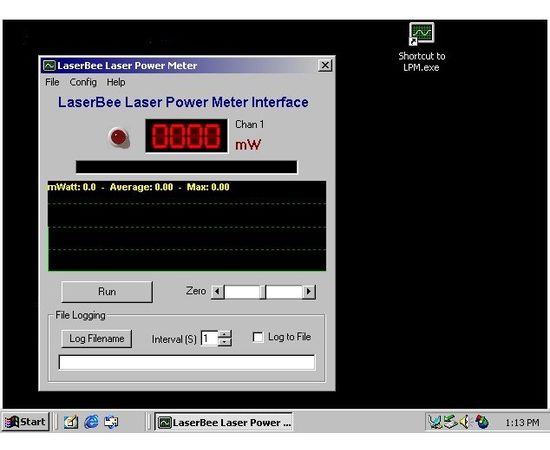
Task: Increase the Interval value with up arrow
Action: (225, 334)
